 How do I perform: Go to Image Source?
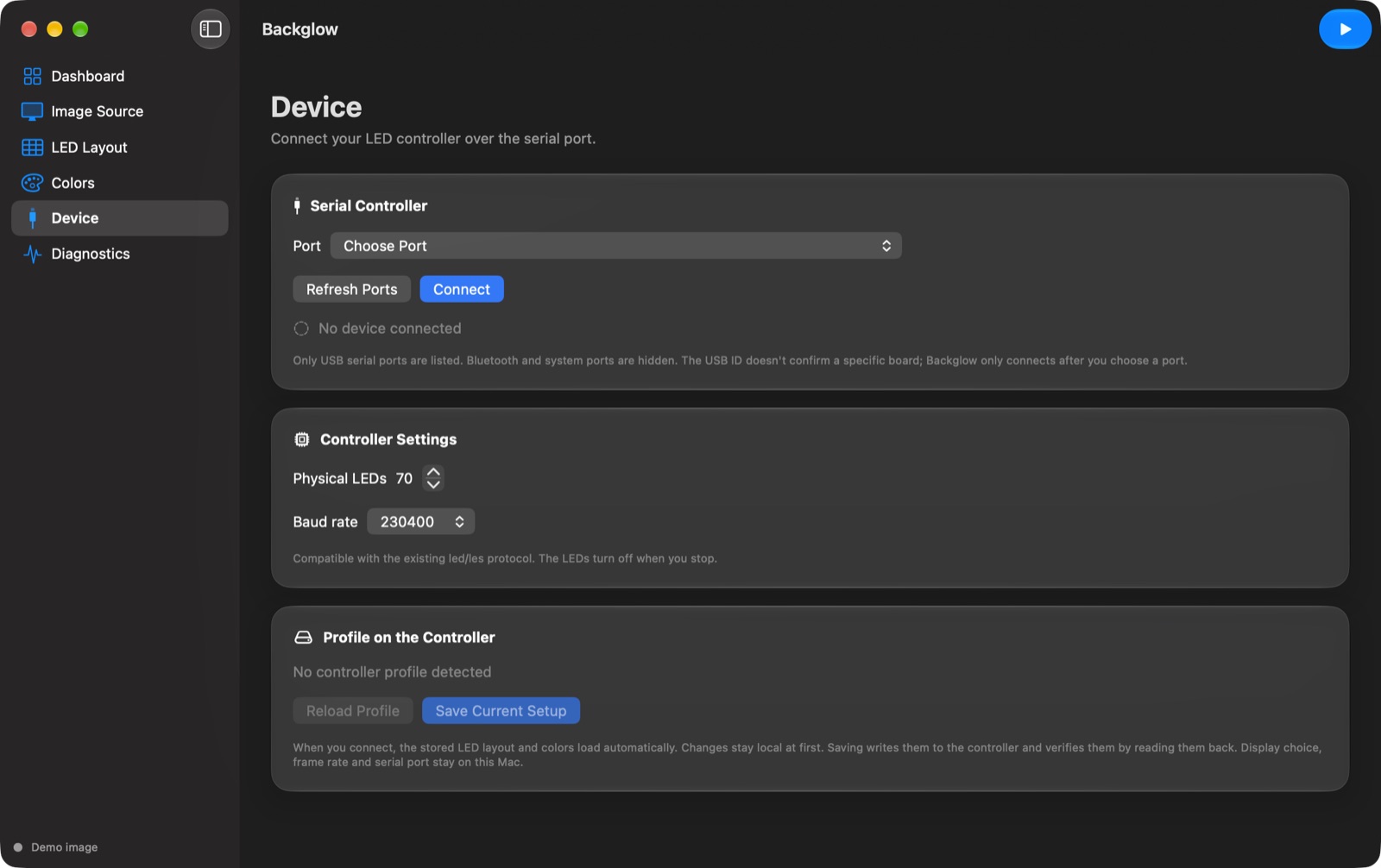coord(120,111)
